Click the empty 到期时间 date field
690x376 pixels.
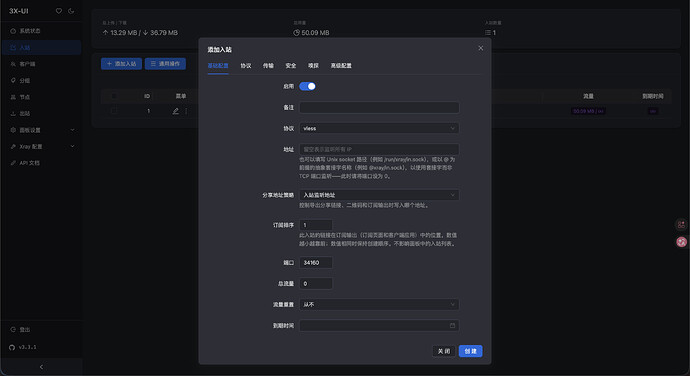point(379,325)
